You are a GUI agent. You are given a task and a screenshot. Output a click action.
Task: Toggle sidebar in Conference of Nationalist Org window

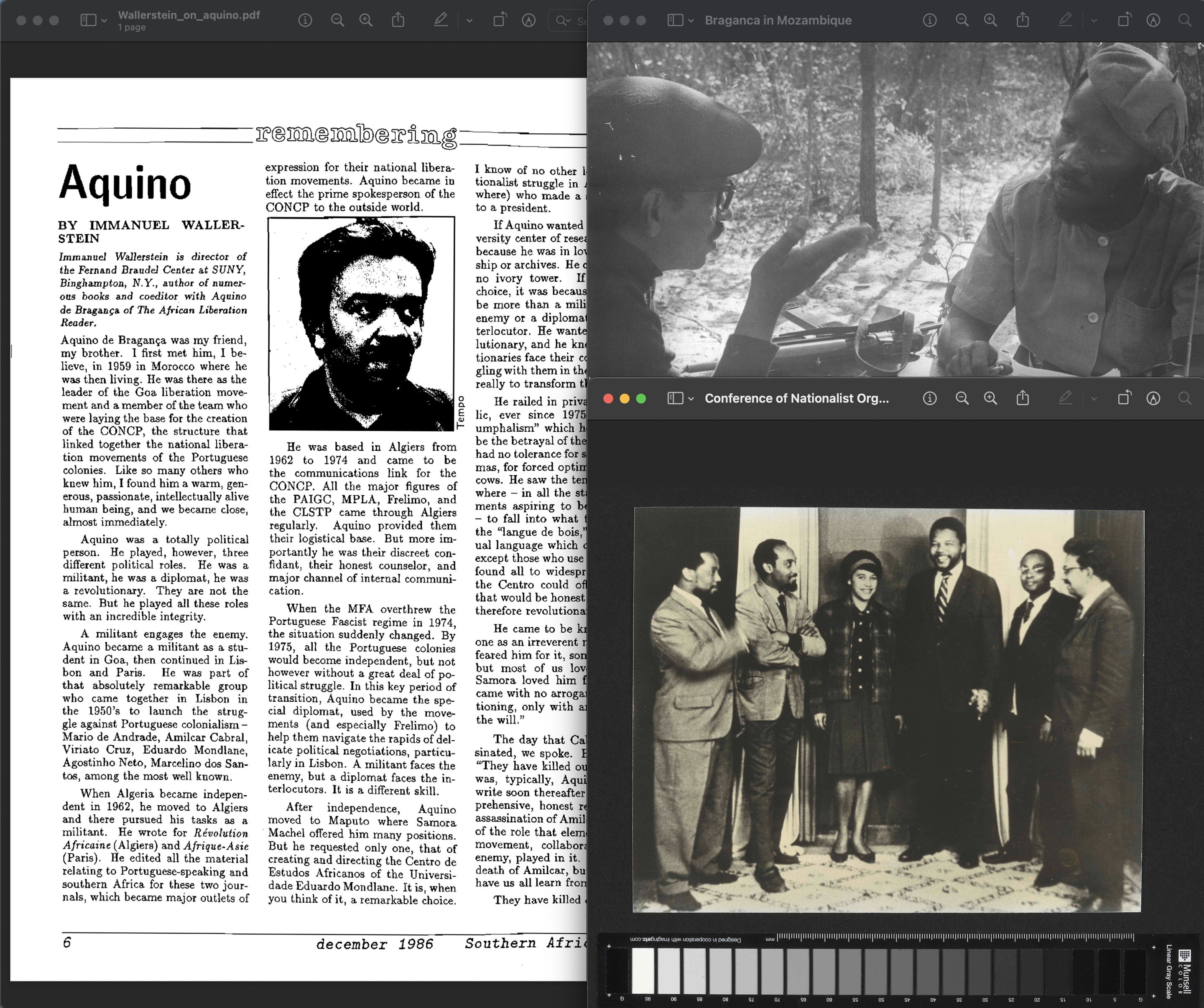point(676,398)
